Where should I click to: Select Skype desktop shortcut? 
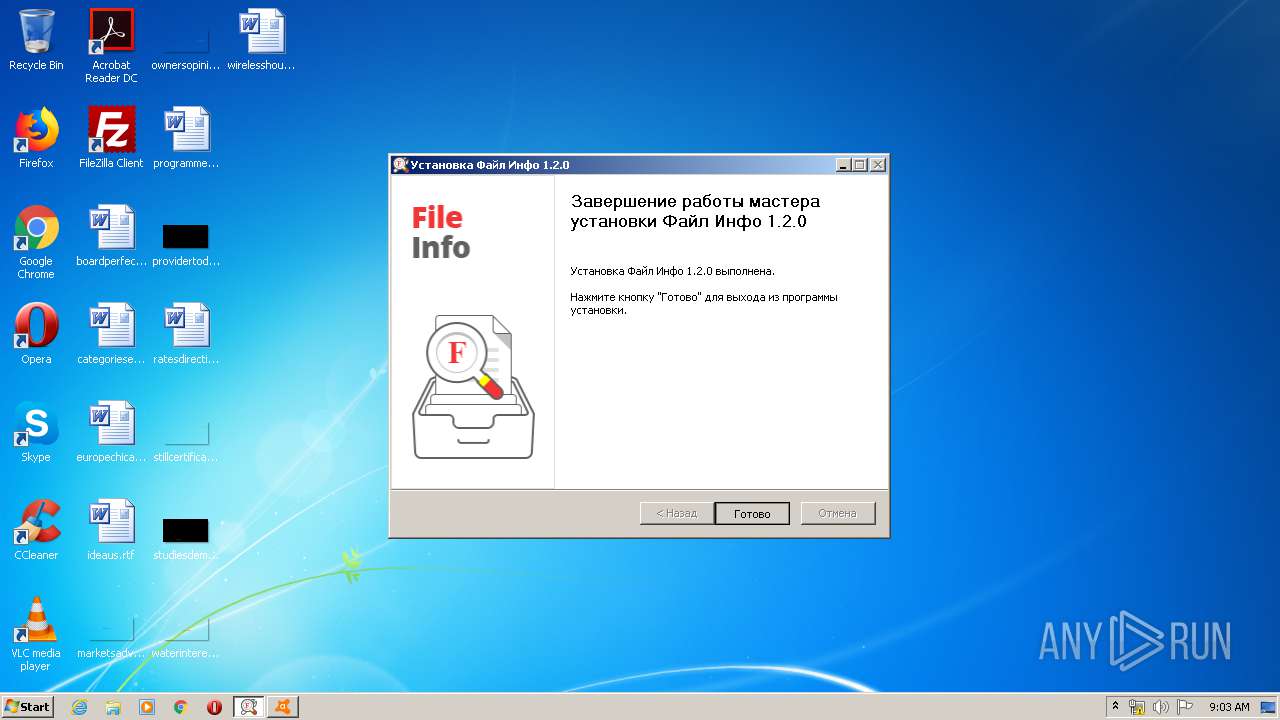coord(36,432)
